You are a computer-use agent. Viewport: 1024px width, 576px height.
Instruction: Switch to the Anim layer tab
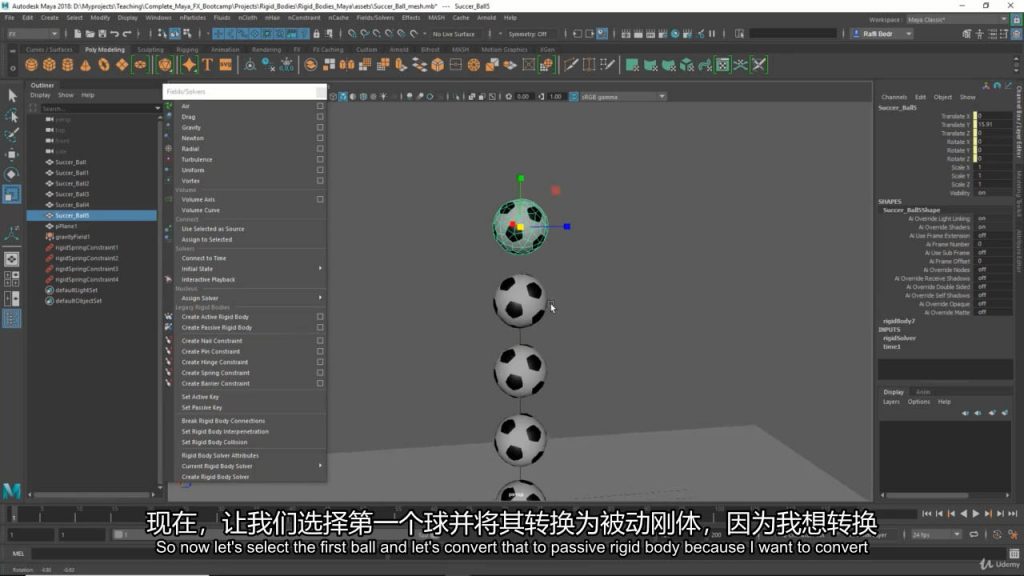922,392
